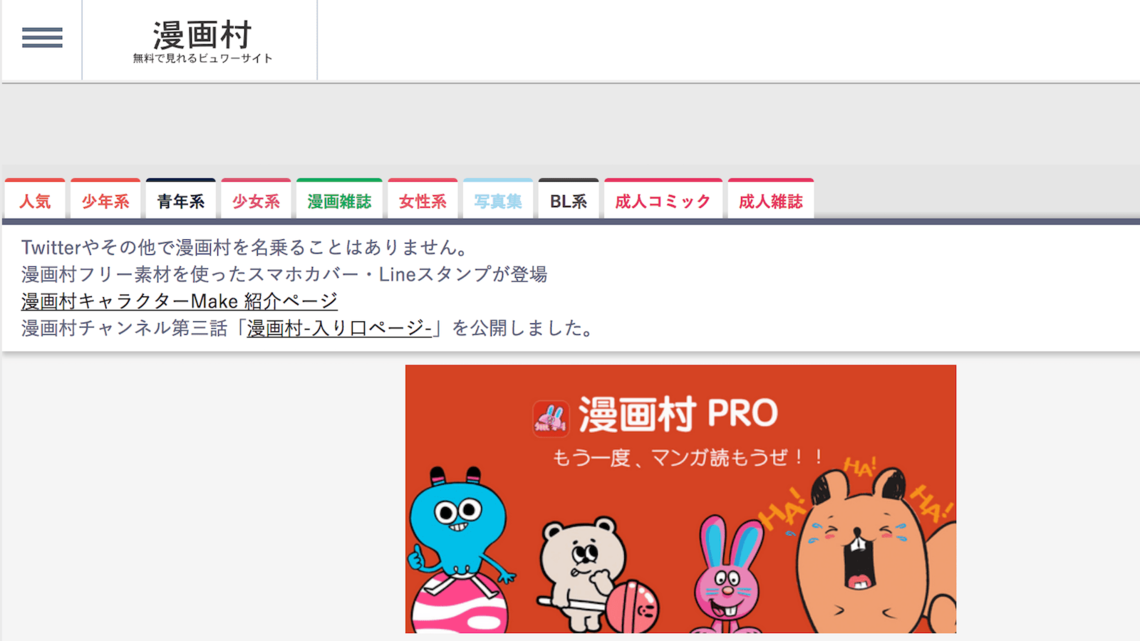The height and width of the screenshot is (641, 1140).
Task: Click the 漫画村 site logo title
Action: (202, 36)
